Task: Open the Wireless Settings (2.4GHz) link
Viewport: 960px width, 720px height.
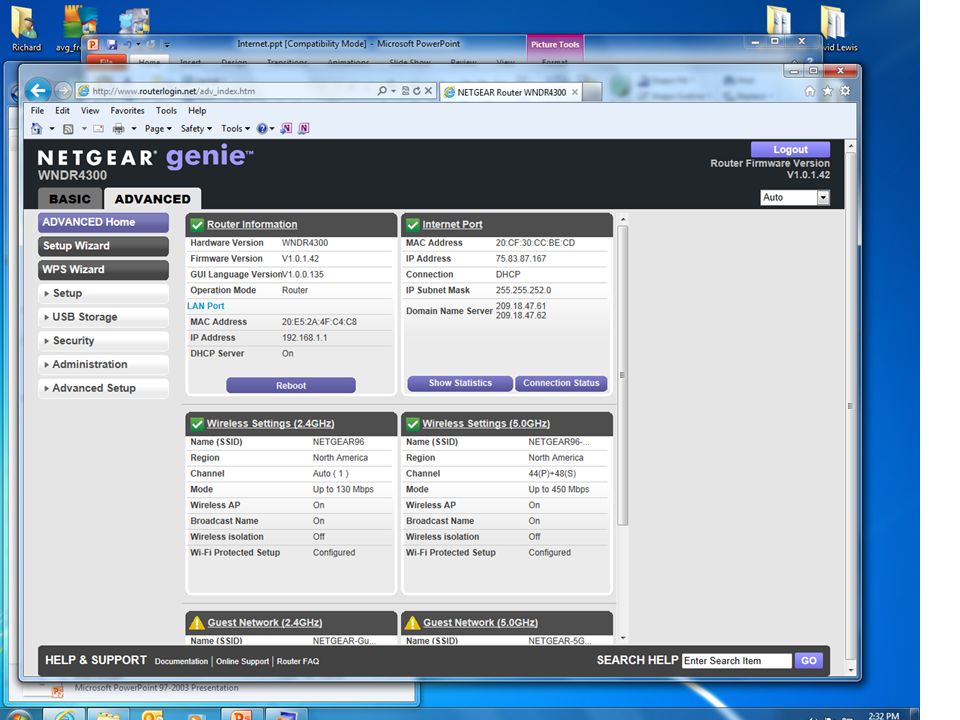Action: (x=270, y=424)
